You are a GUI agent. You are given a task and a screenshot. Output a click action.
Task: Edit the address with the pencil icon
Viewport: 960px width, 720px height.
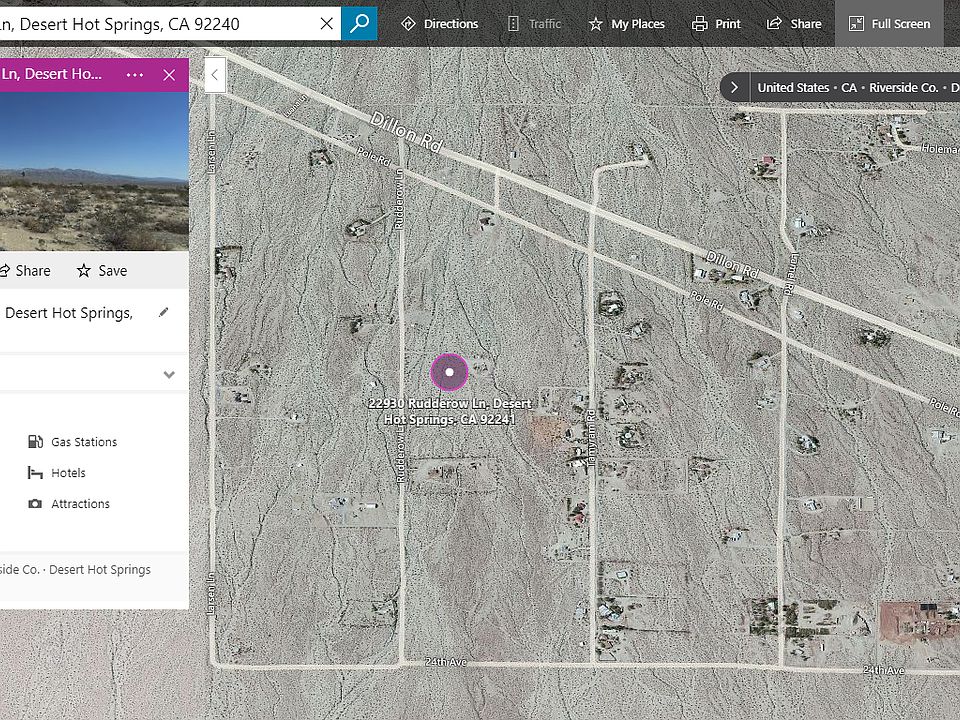pos(164,313)
